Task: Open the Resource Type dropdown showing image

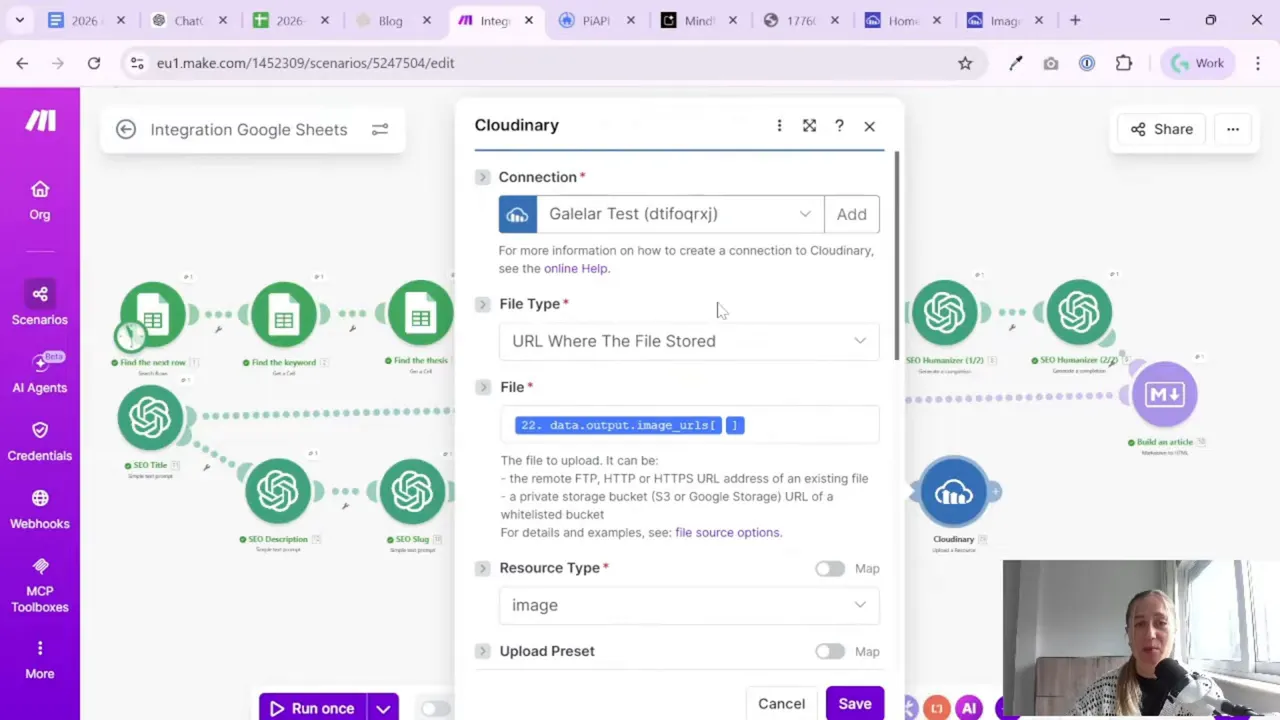Action: coord(689,605)
